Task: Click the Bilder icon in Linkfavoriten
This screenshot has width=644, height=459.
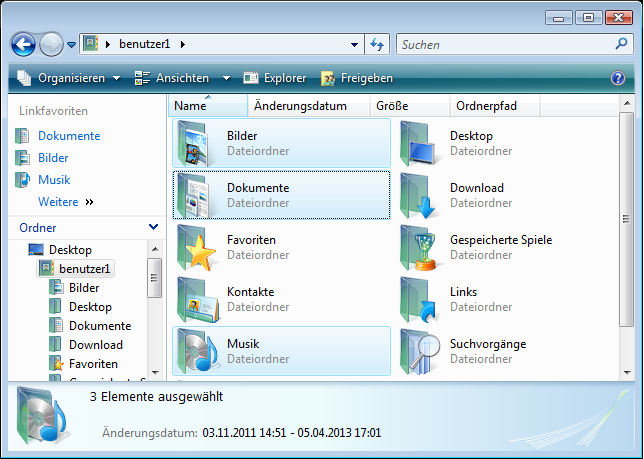Action: coord(22,158)
